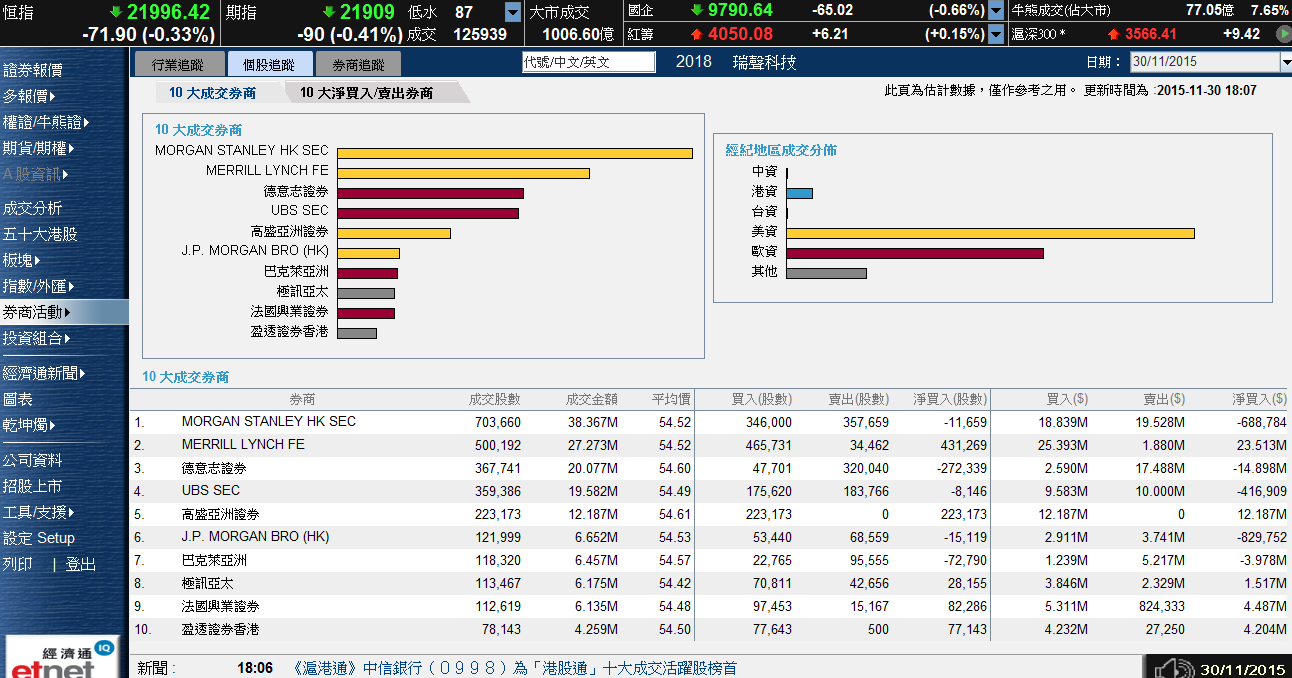Click the 歐資 red bar in distribution chart

pos(915,253)
